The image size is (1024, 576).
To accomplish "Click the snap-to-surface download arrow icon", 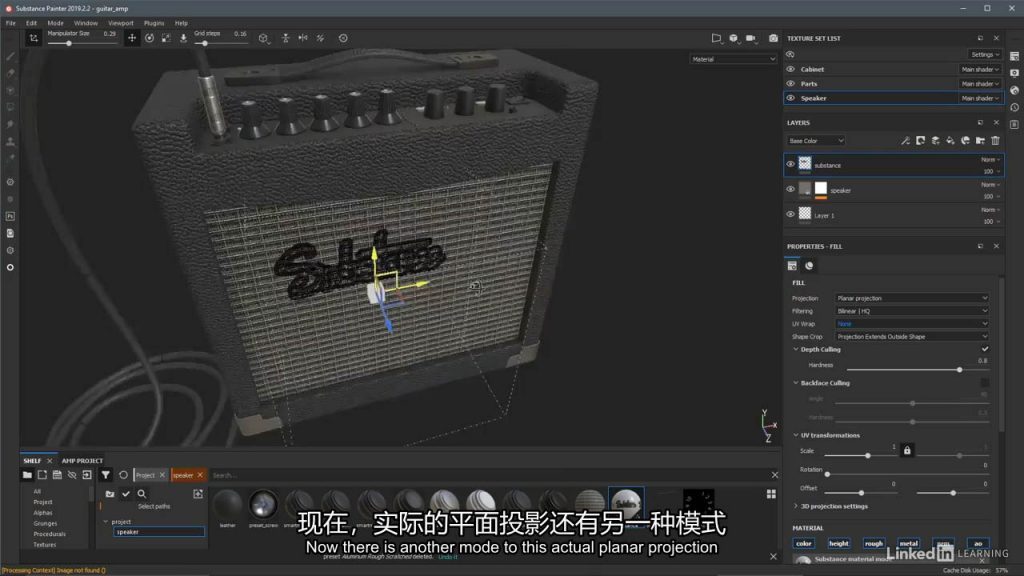I will [184, 38].
